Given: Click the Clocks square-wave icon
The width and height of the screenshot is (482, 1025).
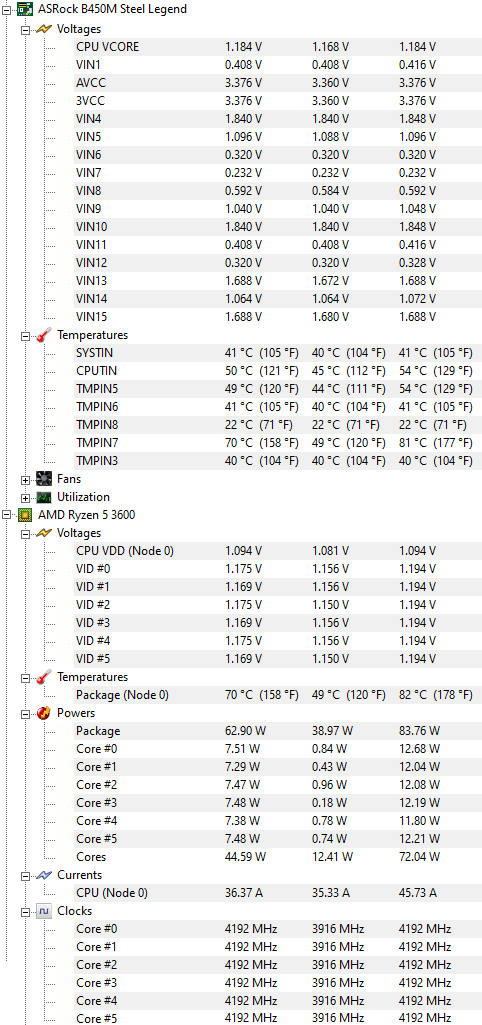Looking at the screenshot, I should (44, 911).
